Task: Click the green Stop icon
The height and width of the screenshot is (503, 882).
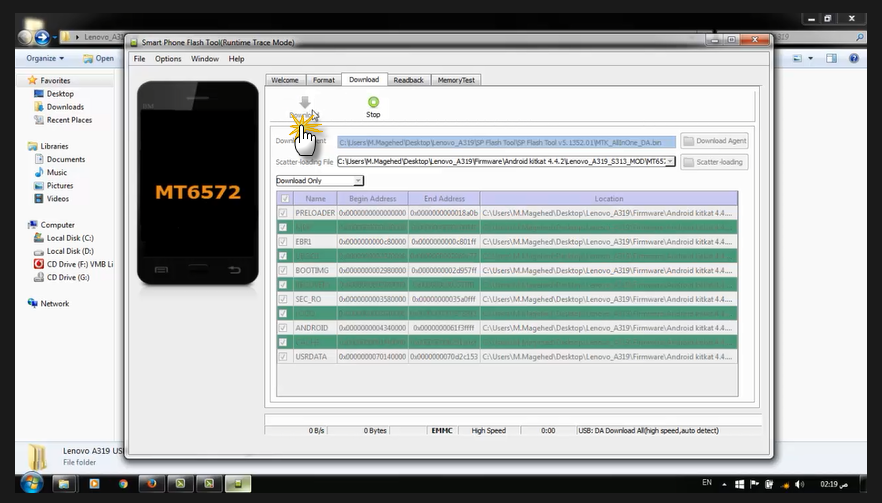Action: coord(374,102)
